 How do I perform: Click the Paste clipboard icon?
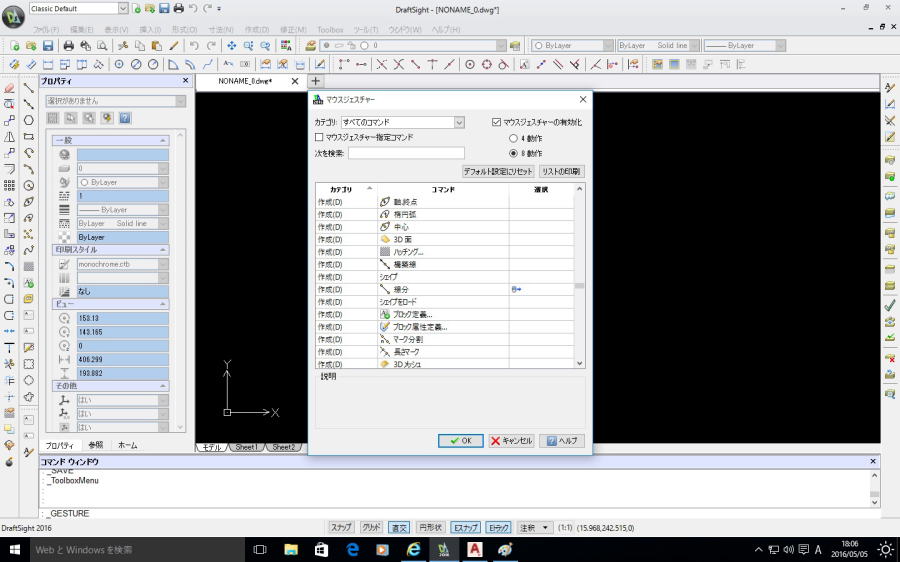[x=156, y=45]
